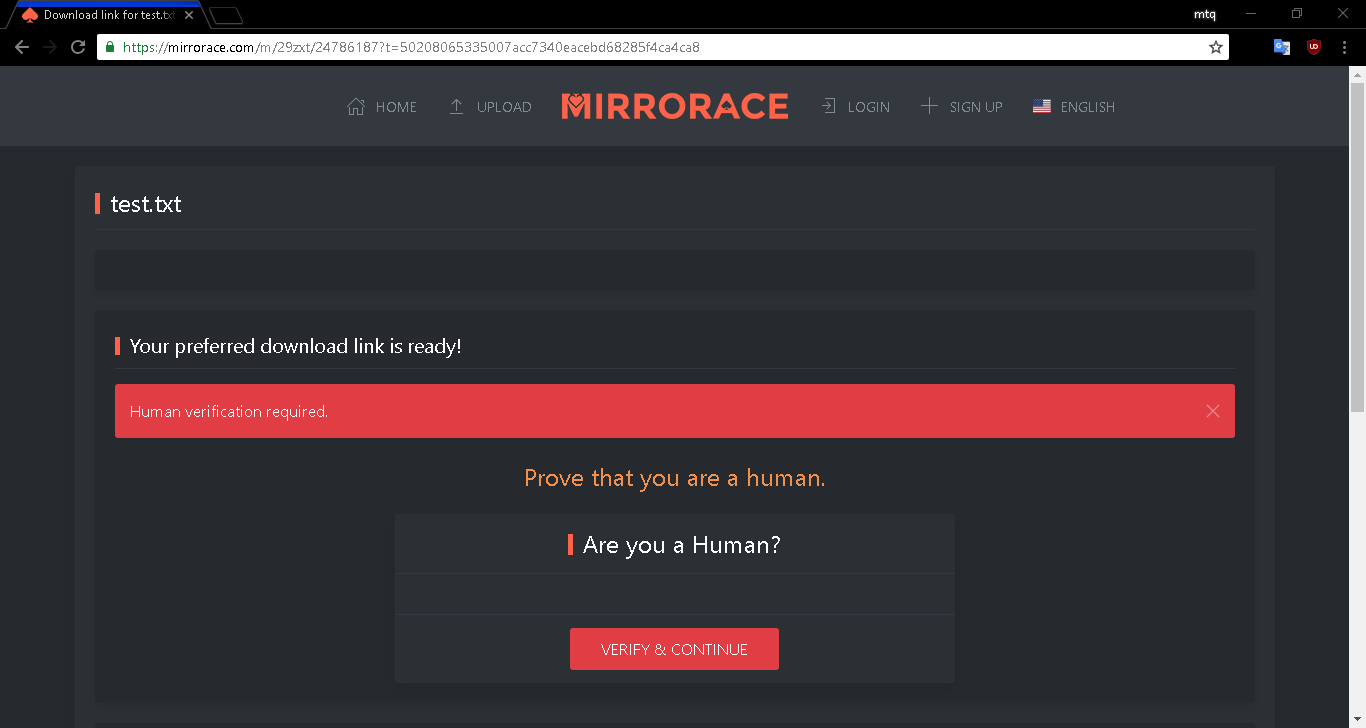Image resolution: width=1366 pixels, height=728 pixels.
Task: Bookmark this page with the star icon
Action: (1215, 47)
